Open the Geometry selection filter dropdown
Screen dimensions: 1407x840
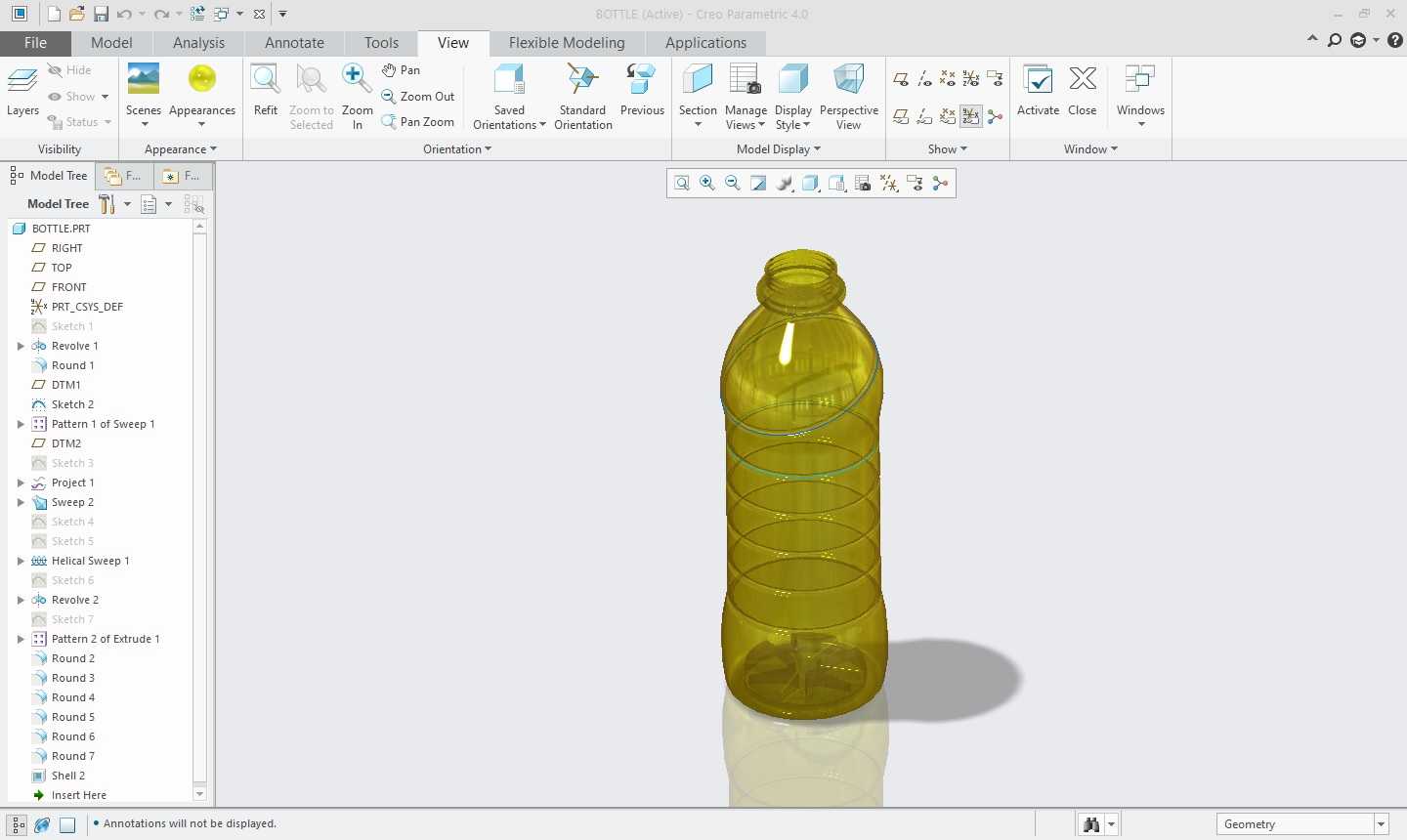click(1381, 824)
